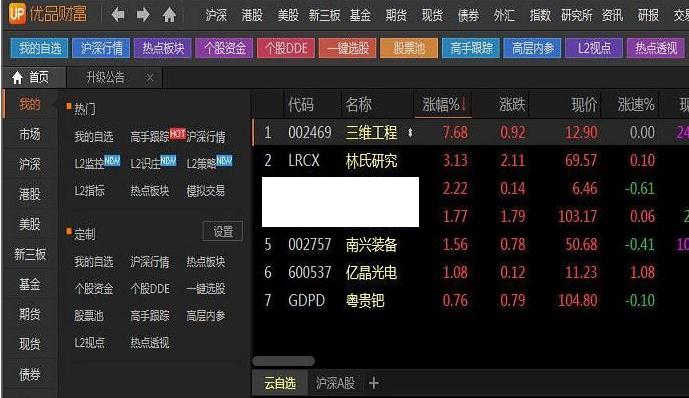The image size is (689, 398).
Task: Sort by the 涨幅% column header
Action: [x=443, y=105]
